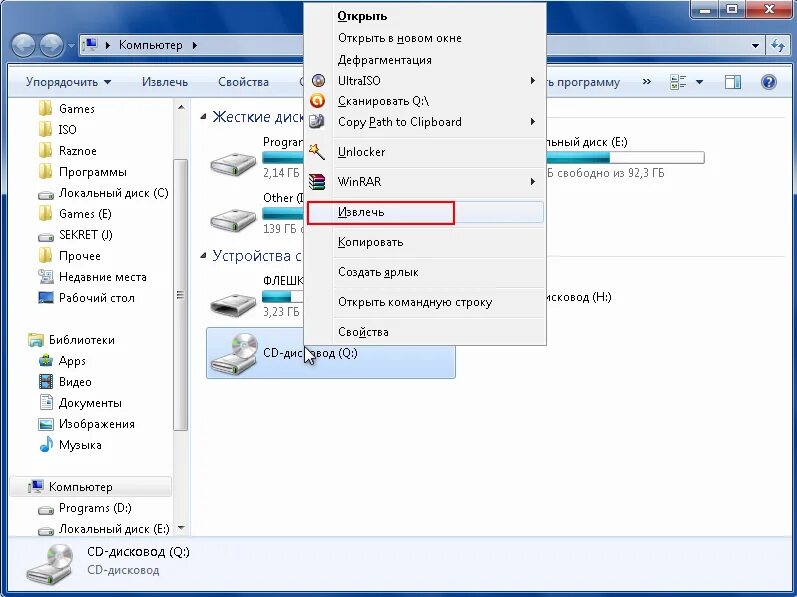Click the change view icon
This screenshot has width=797, height=597.
click(x=678, y=82)
